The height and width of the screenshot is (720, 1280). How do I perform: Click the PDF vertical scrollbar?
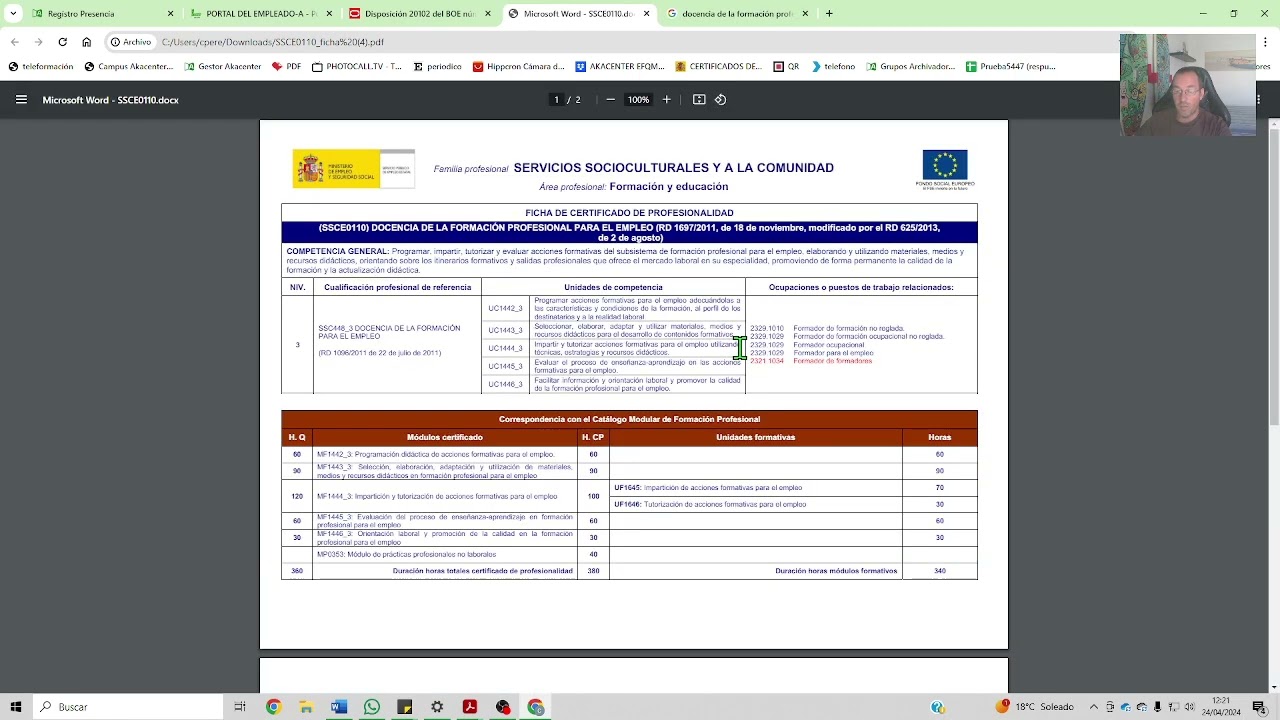(1274, 277)
